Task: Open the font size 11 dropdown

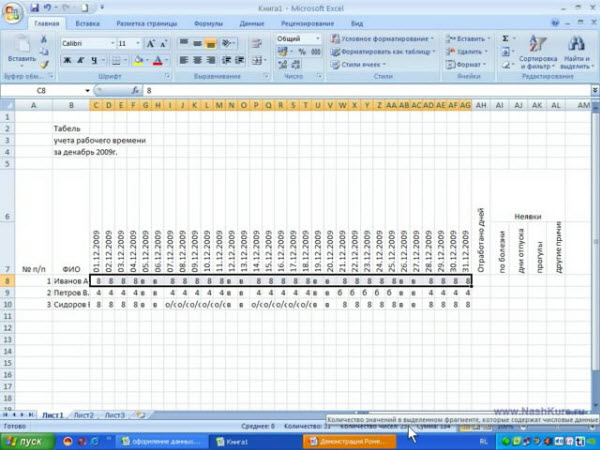Action: 138,44
